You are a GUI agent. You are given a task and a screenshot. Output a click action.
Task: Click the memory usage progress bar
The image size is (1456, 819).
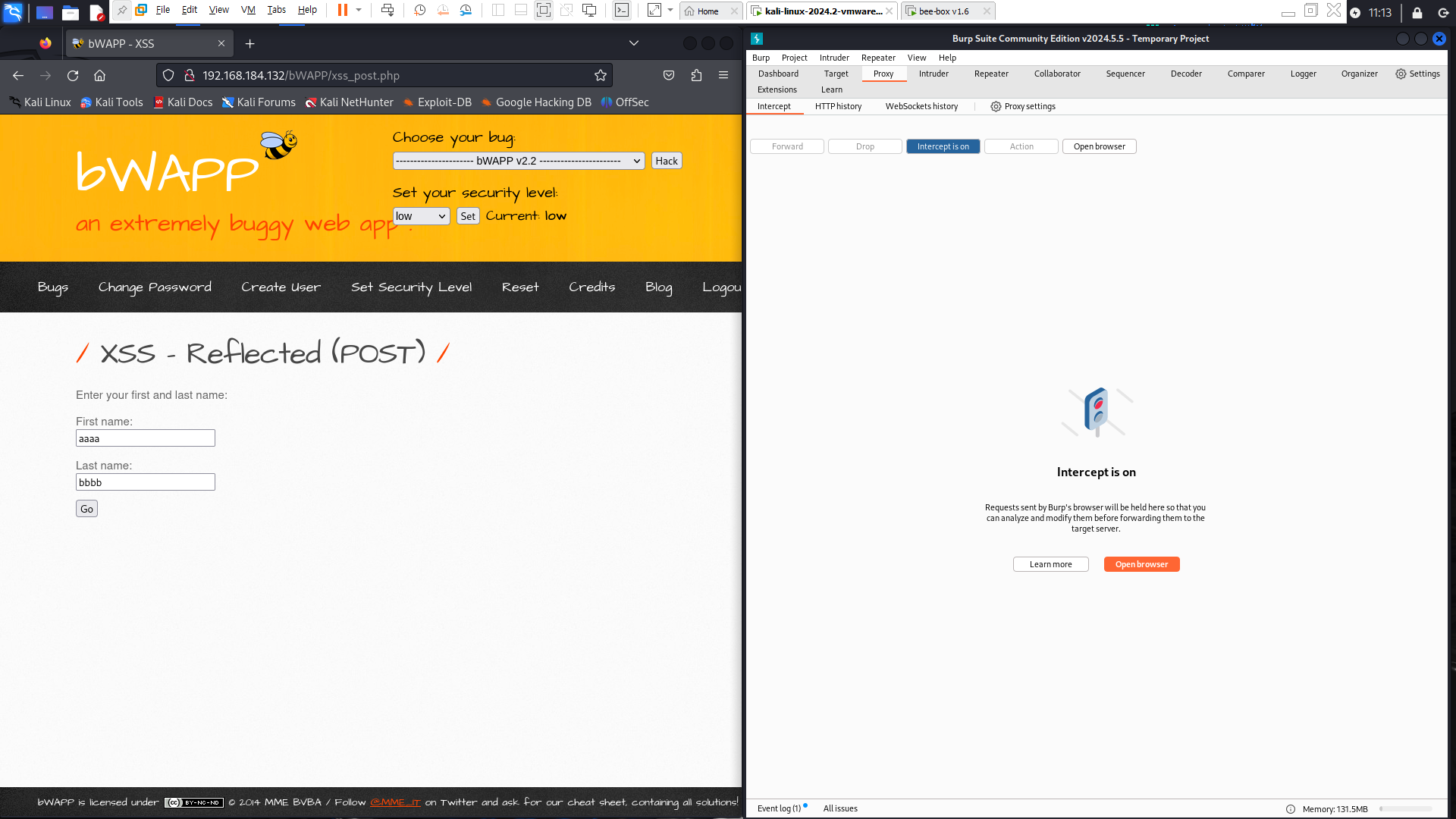tap(1405, 809)
